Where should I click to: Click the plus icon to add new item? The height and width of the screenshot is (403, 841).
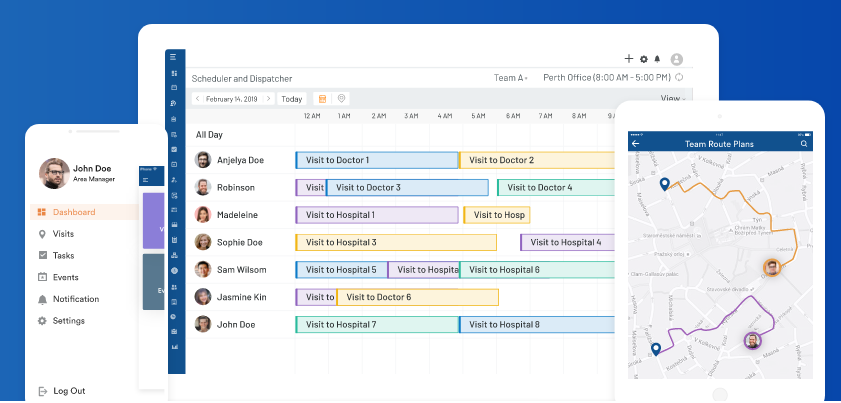pyautogui.click(x=629, y=59)
